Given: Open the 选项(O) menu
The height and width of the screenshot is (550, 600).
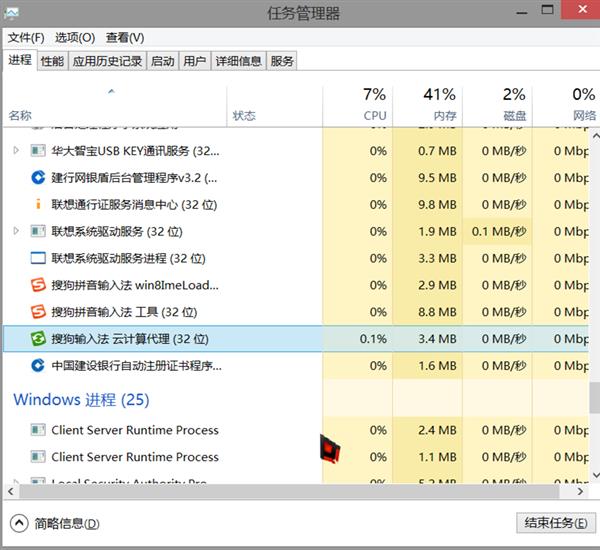Looking at the screenshot, I should point(75,38).
